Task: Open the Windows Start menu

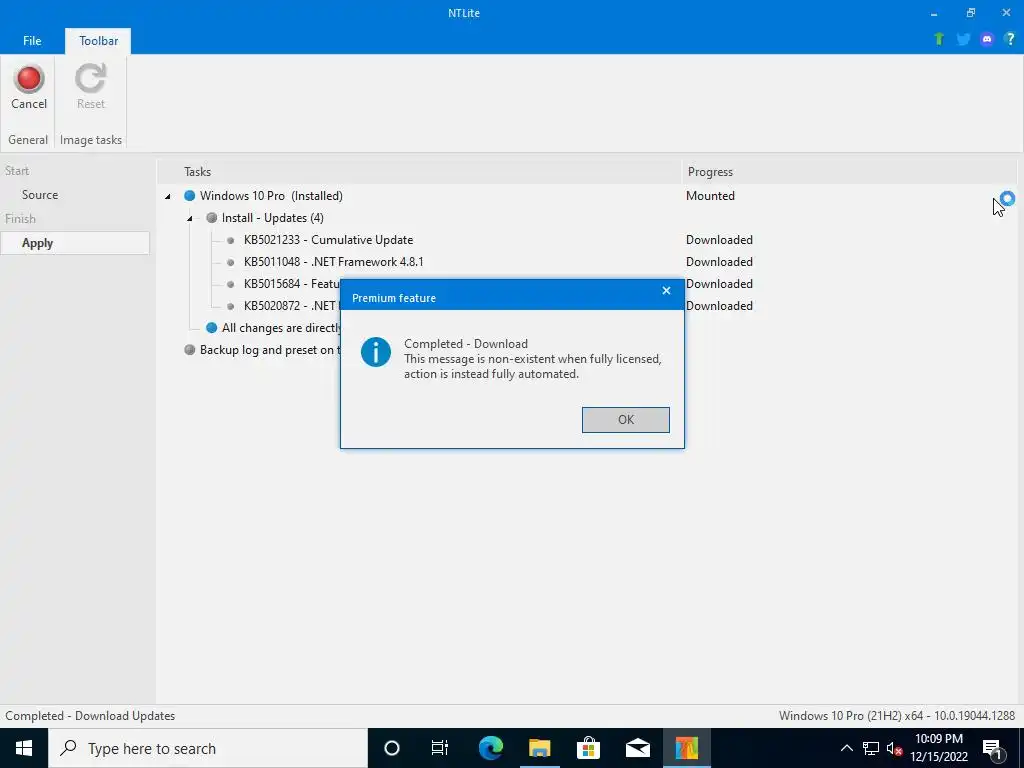Action: 24,748
